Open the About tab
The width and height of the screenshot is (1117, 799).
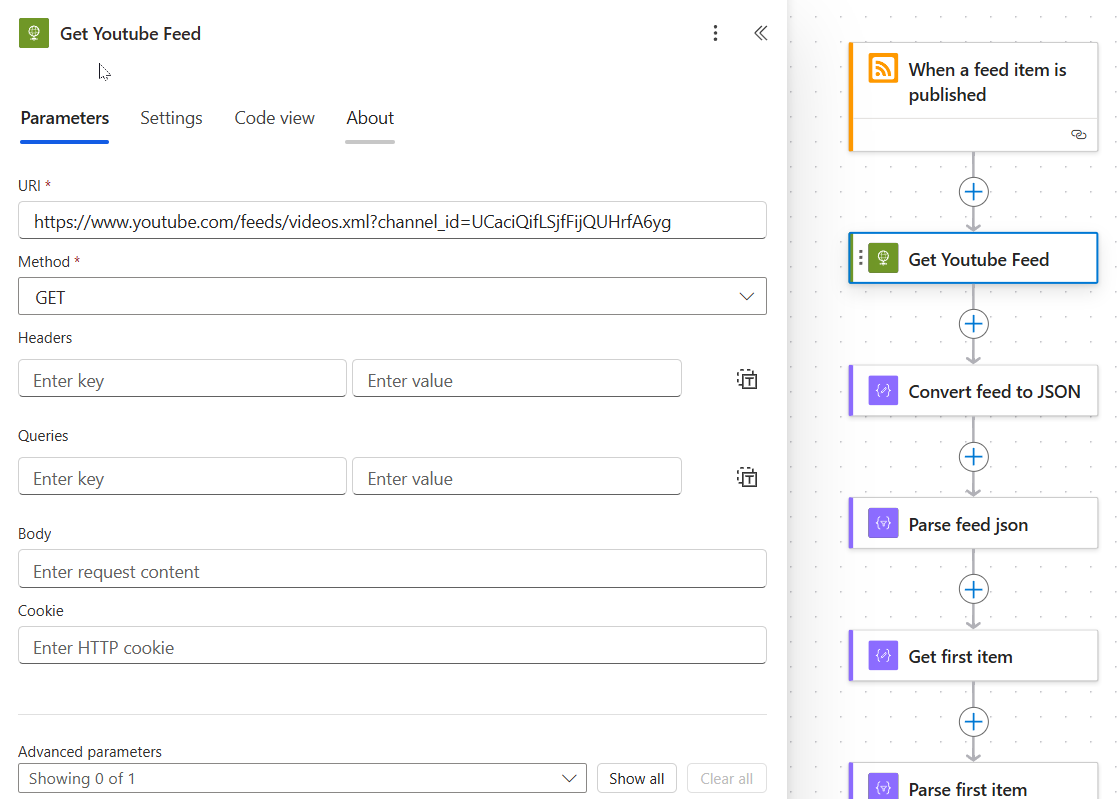(370, 118)
